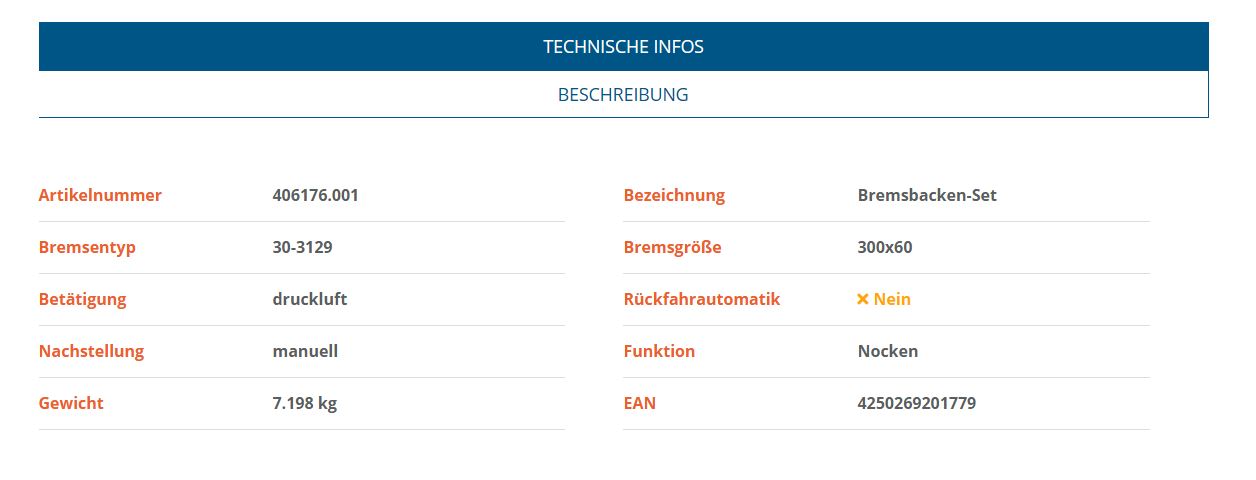Screen dimensions: 1256x480
Task: Click the orange X icon beside Nein
Action: [x=863, y=299]
